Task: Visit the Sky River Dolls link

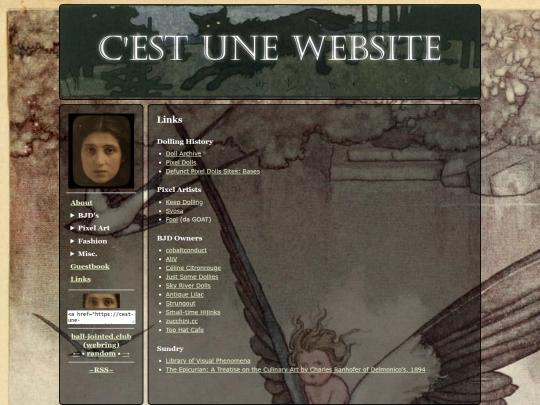Action: [x=188, y=285]
